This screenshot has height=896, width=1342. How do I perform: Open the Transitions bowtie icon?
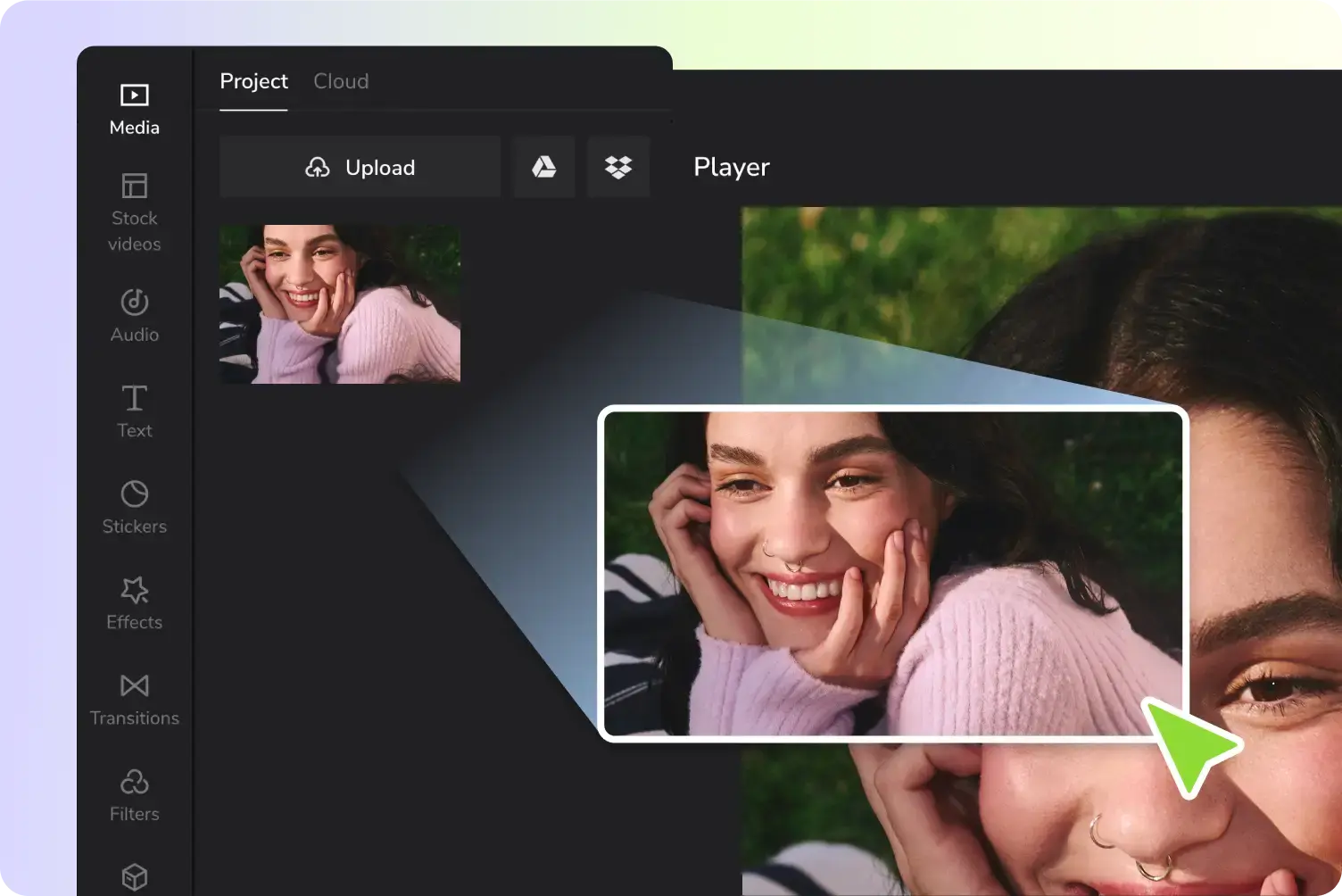click(x=135, y=685)
